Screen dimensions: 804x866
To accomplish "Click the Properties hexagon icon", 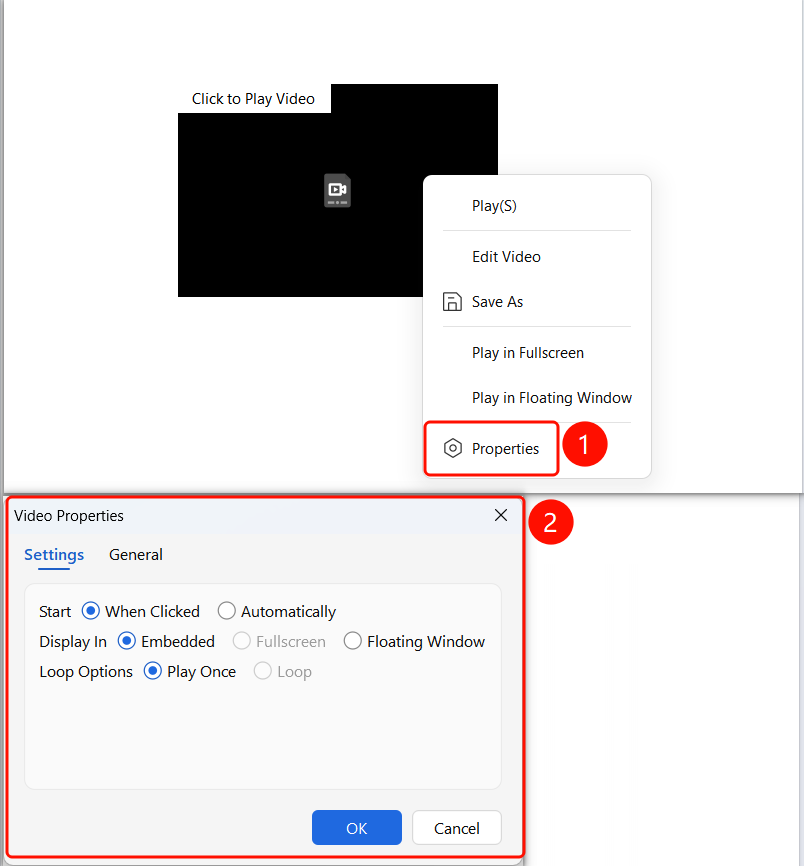I will point(452,448).
